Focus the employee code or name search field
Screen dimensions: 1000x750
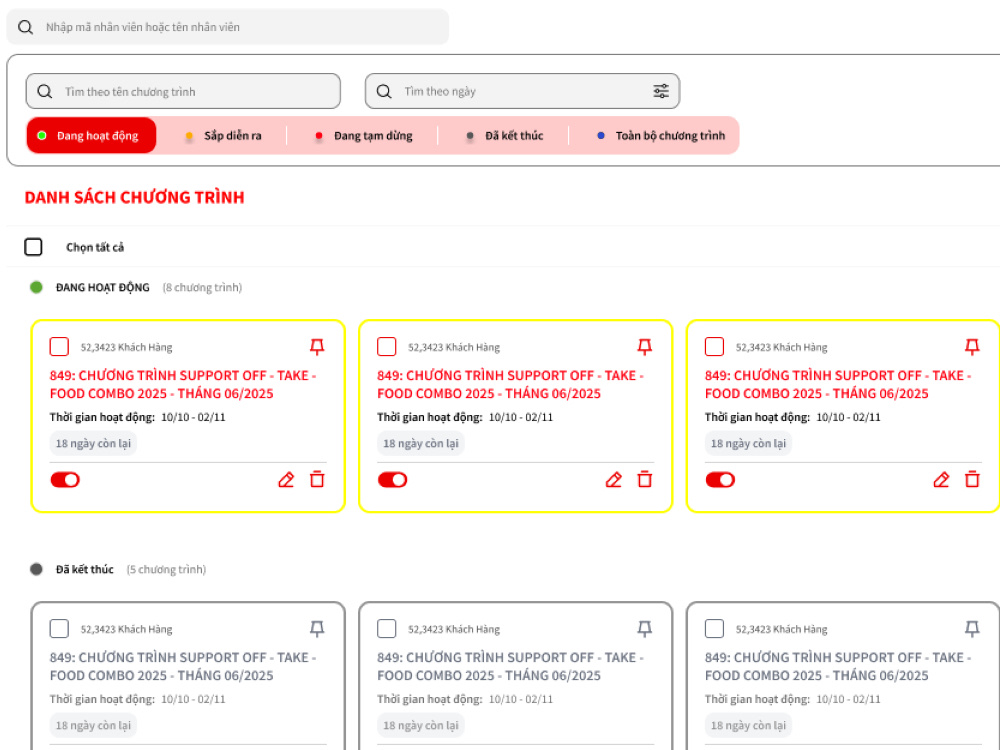(228, 27)
